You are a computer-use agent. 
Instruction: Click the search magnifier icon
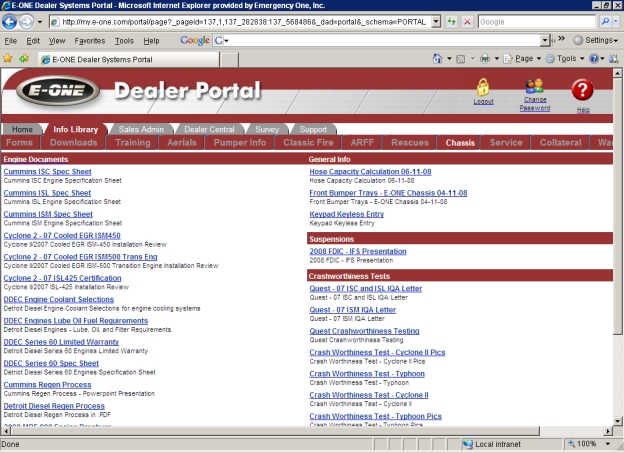605,21
